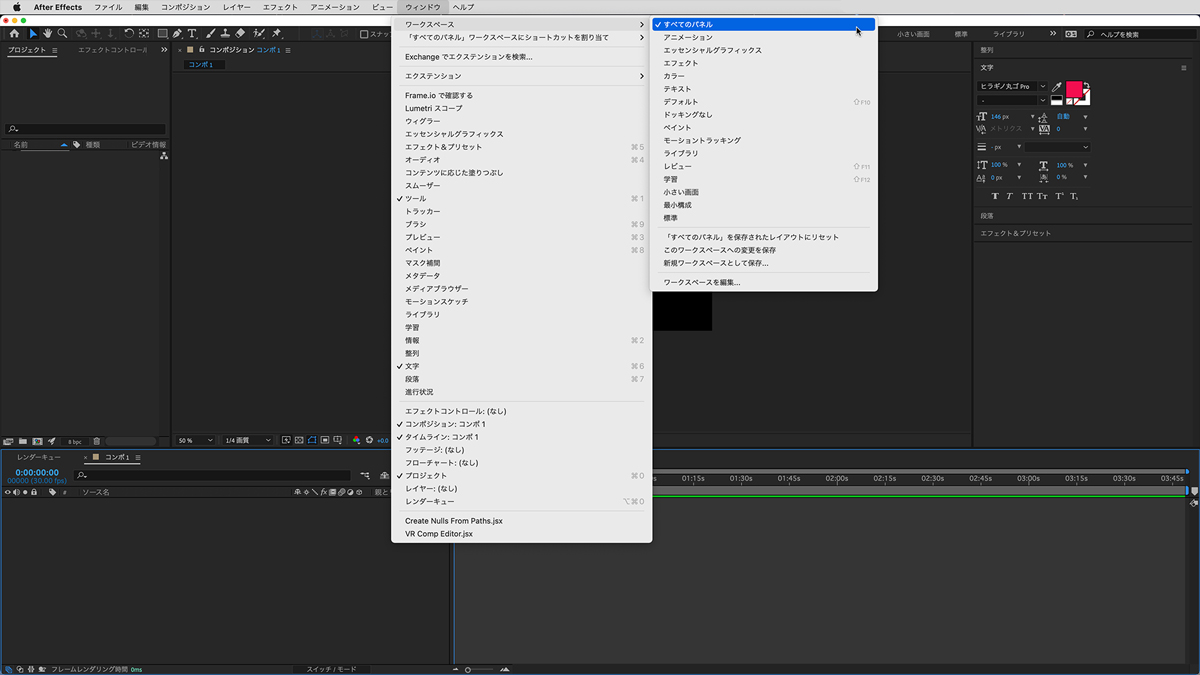Screen dimensions: 1200x675
Task: Toggle the スナップ checkbox in toolbar
Action: click(365, 34)
